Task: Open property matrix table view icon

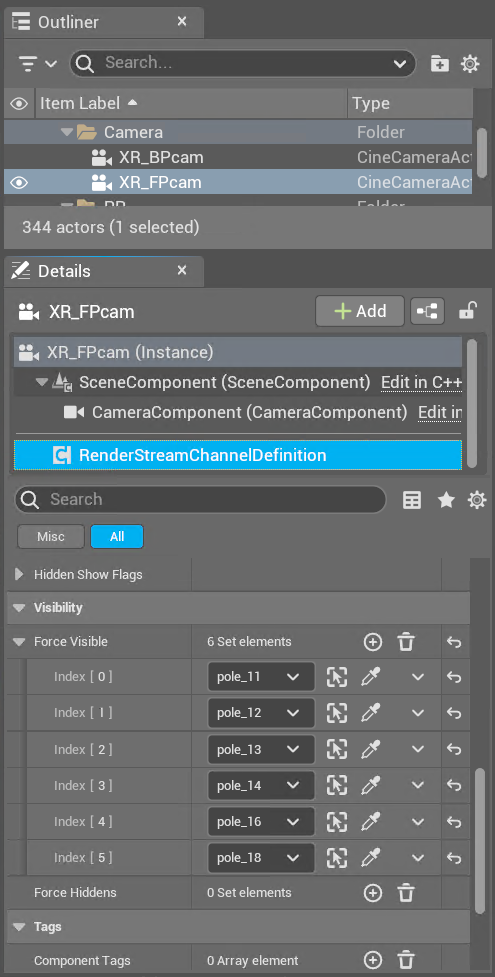Action: click(x=412, y=500)
